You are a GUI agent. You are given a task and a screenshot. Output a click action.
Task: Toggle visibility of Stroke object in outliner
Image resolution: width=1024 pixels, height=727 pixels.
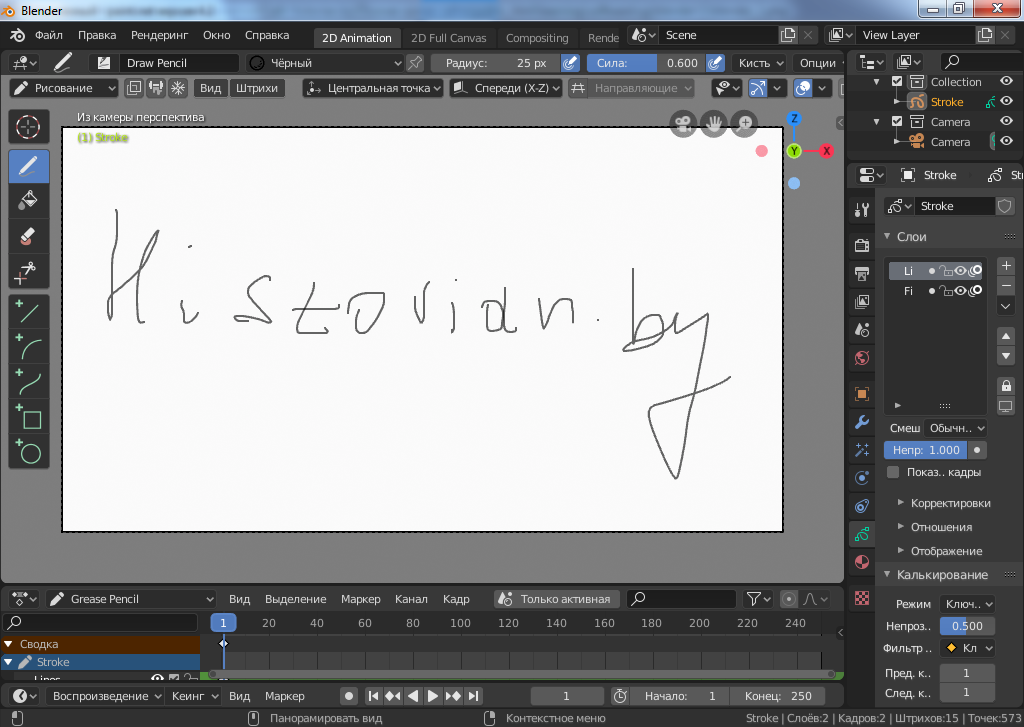point(1007,102)
